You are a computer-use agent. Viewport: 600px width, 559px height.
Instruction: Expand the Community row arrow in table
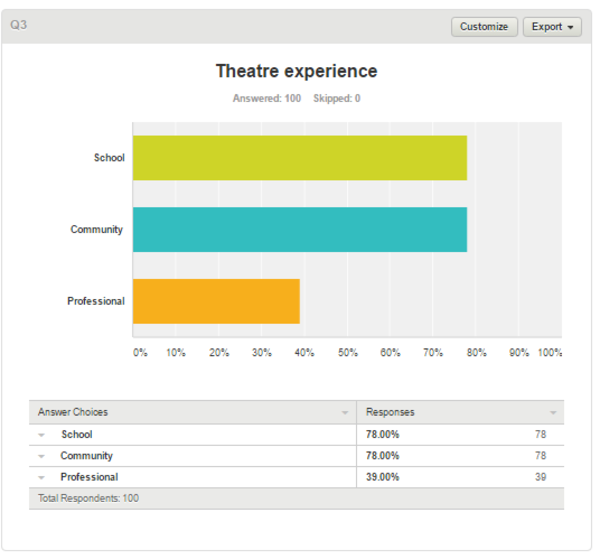pyautogui.click(x=42, y=456)
